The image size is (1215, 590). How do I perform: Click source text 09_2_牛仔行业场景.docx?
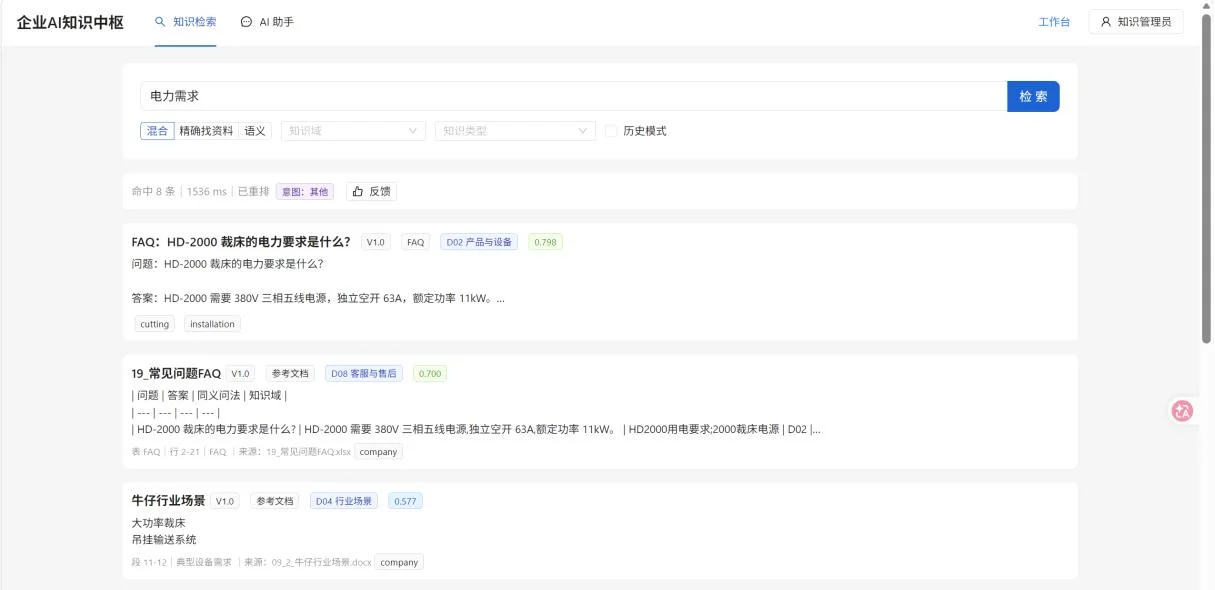click(321, 562)
